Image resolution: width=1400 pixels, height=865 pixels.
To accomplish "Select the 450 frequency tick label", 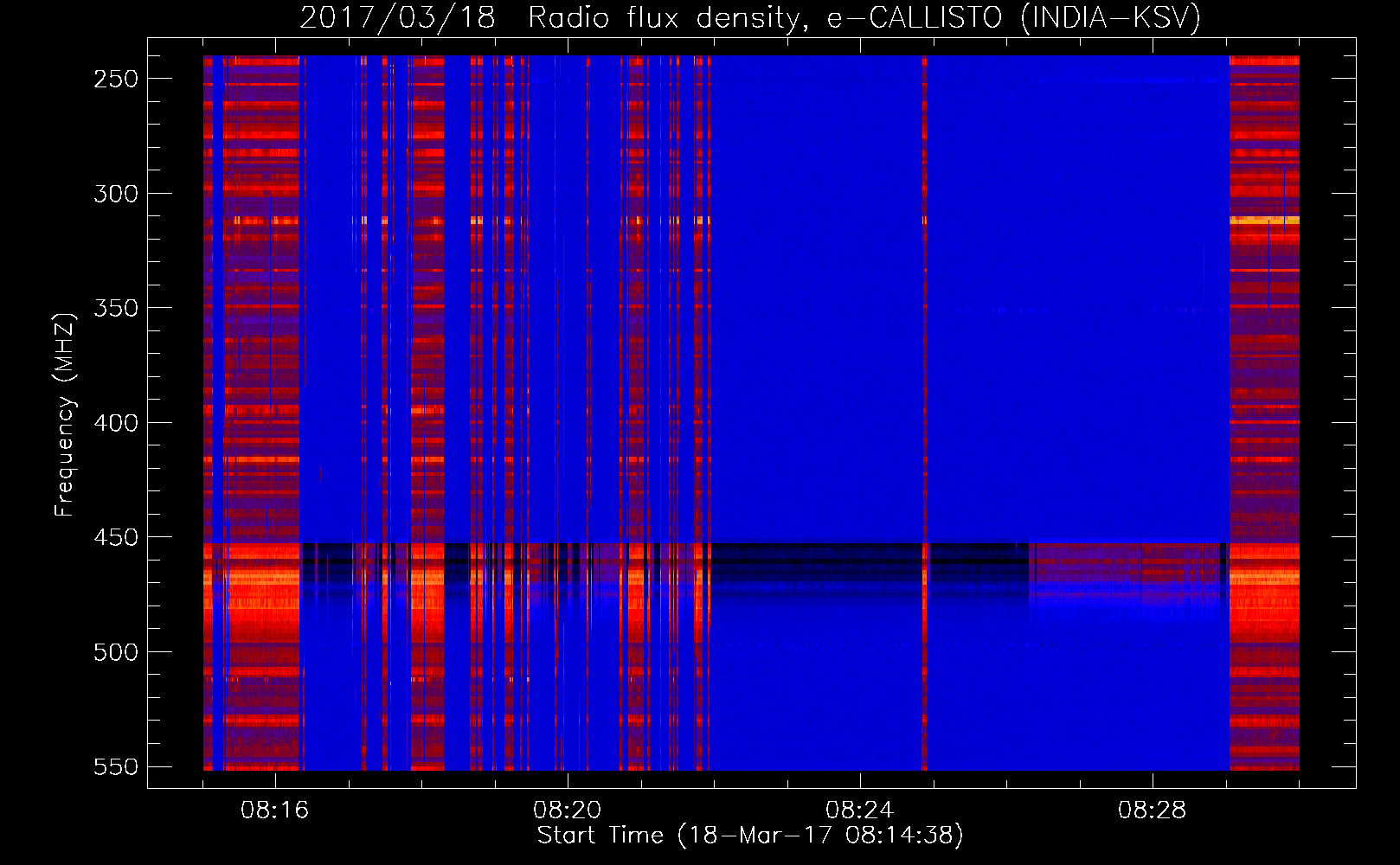I will tap(116, 537).
